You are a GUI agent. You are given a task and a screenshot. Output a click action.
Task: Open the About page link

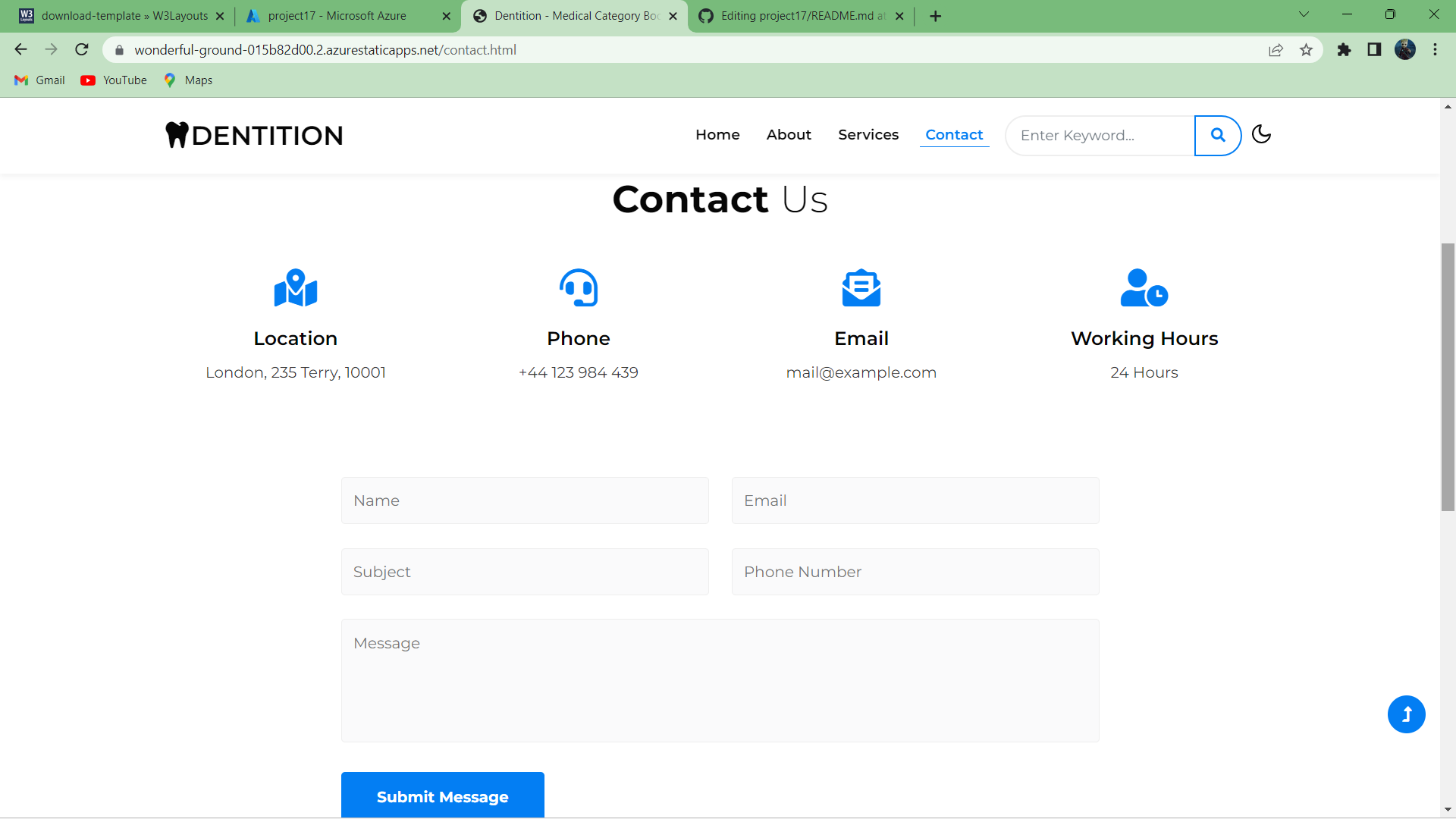[789, 135]
